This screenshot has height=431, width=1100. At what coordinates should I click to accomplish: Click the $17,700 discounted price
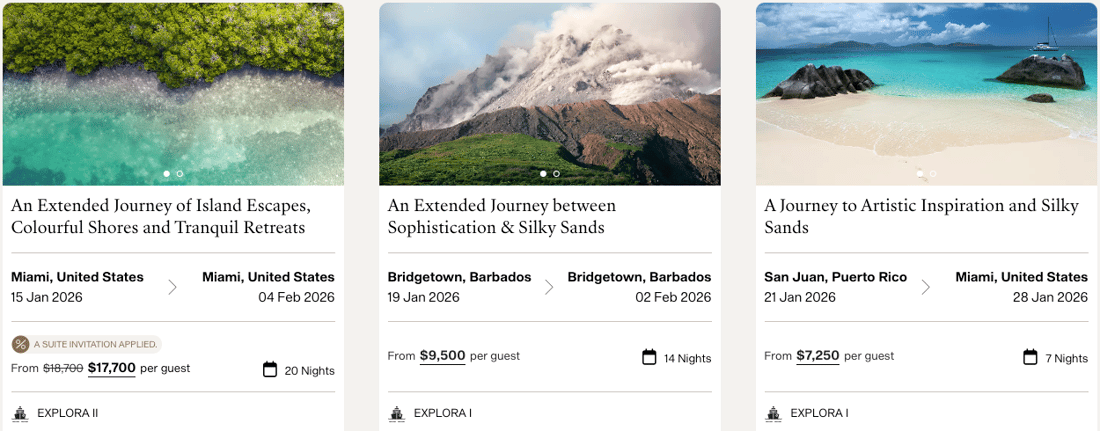[112, 368]
